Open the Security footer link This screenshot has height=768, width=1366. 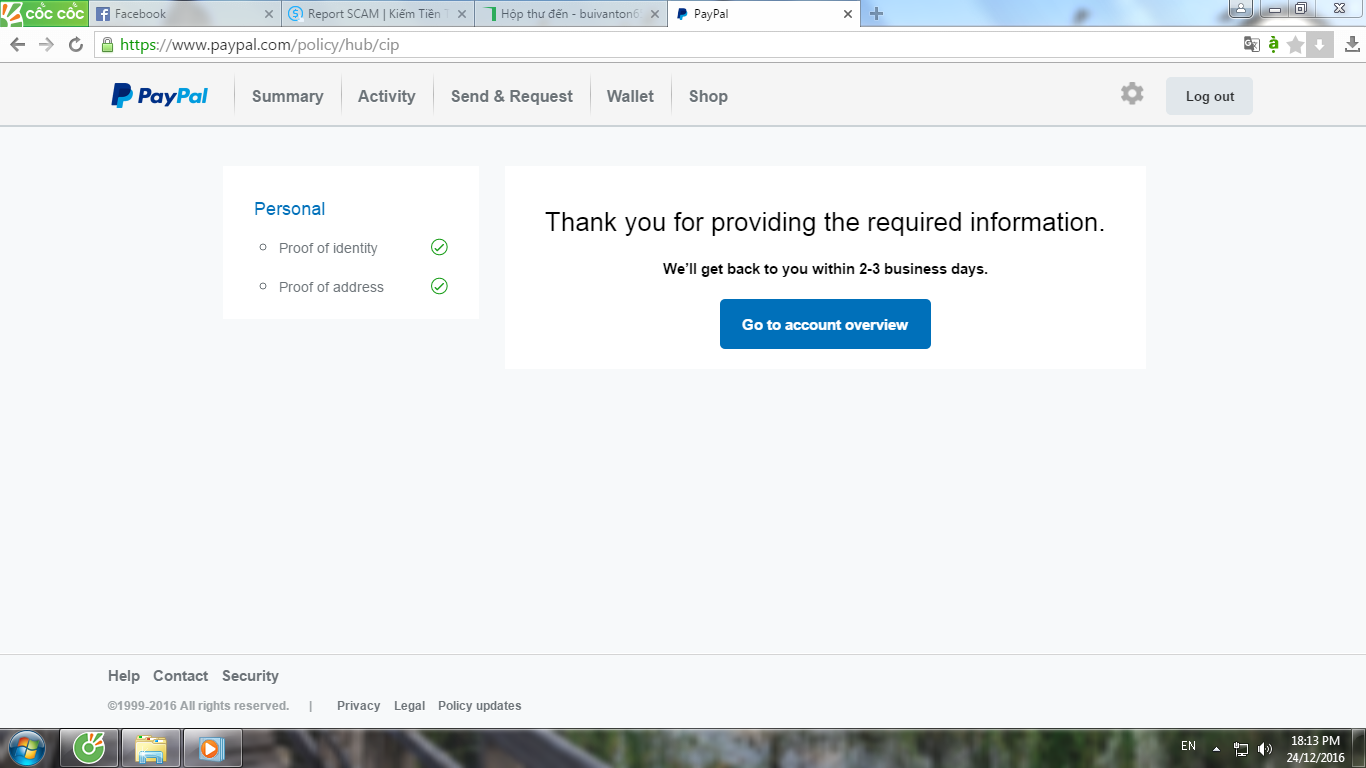[x=250, y=676]
